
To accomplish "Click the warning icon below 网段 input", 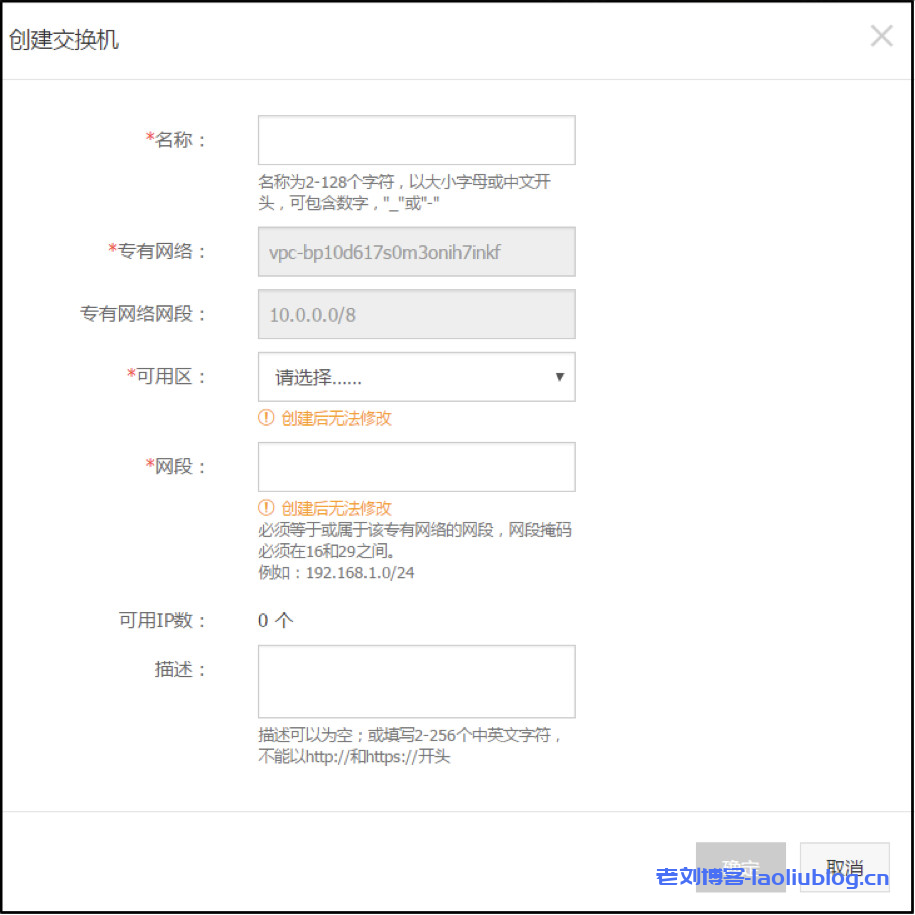I will coord(266,508).
